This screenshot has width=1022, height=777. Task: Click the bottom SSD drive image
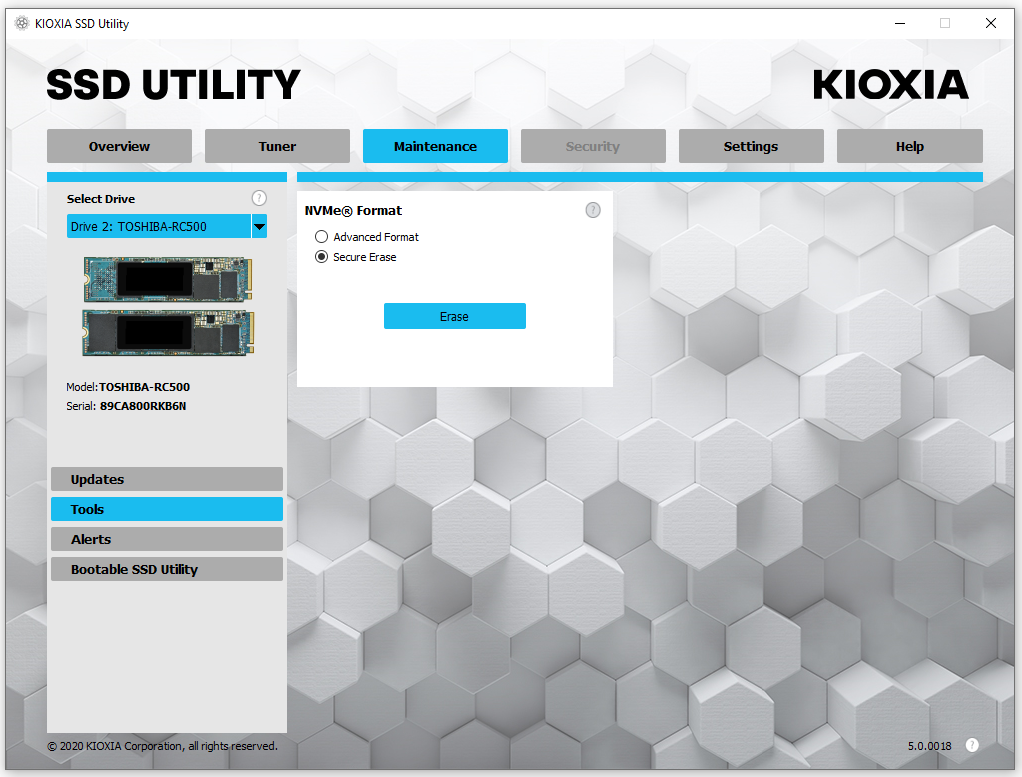[168, 333]
